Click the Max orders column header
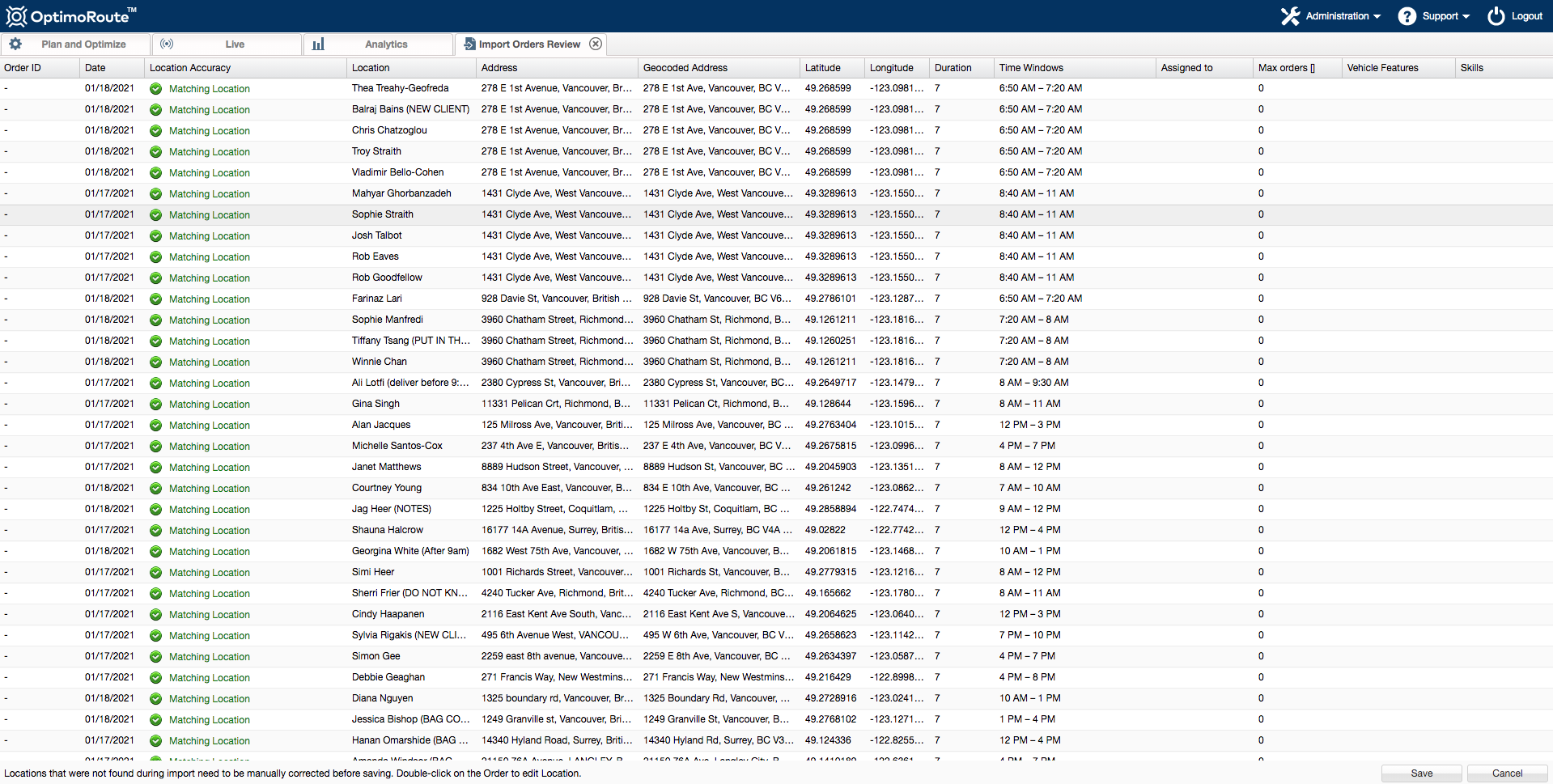 (1286, 68)
